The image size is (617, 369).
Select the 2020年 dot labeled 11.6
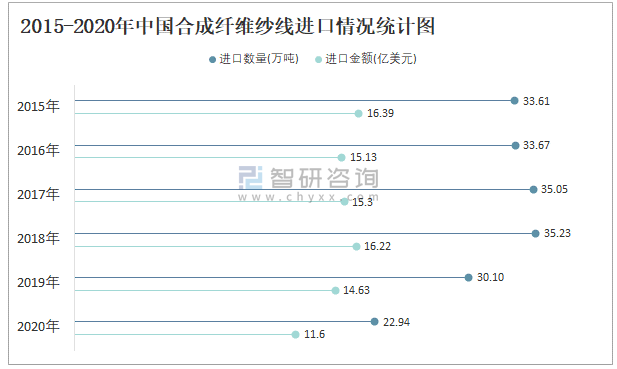point(296,335)
